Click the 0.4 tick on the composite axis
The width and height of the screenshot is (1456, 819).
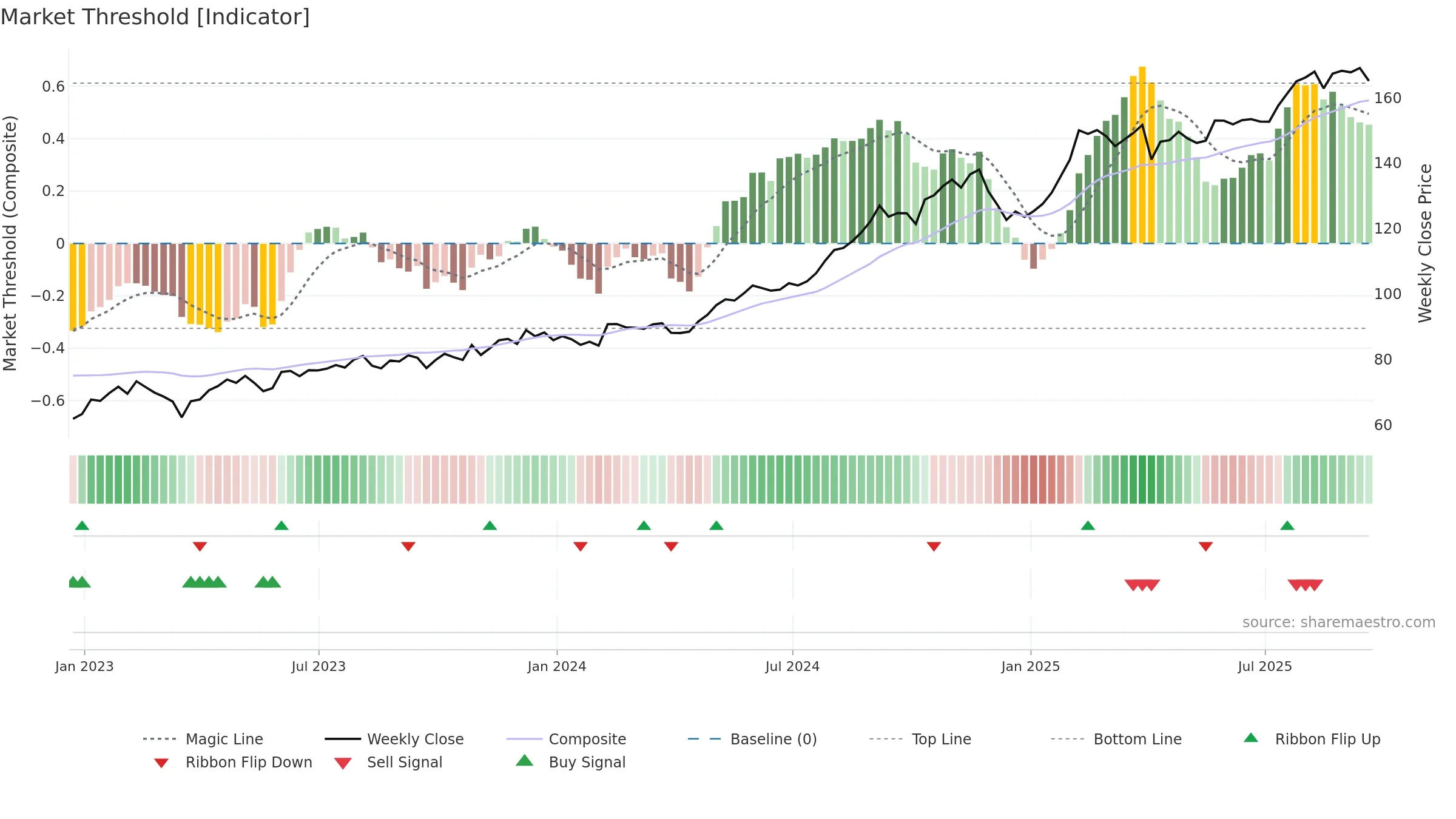point(53,139)
